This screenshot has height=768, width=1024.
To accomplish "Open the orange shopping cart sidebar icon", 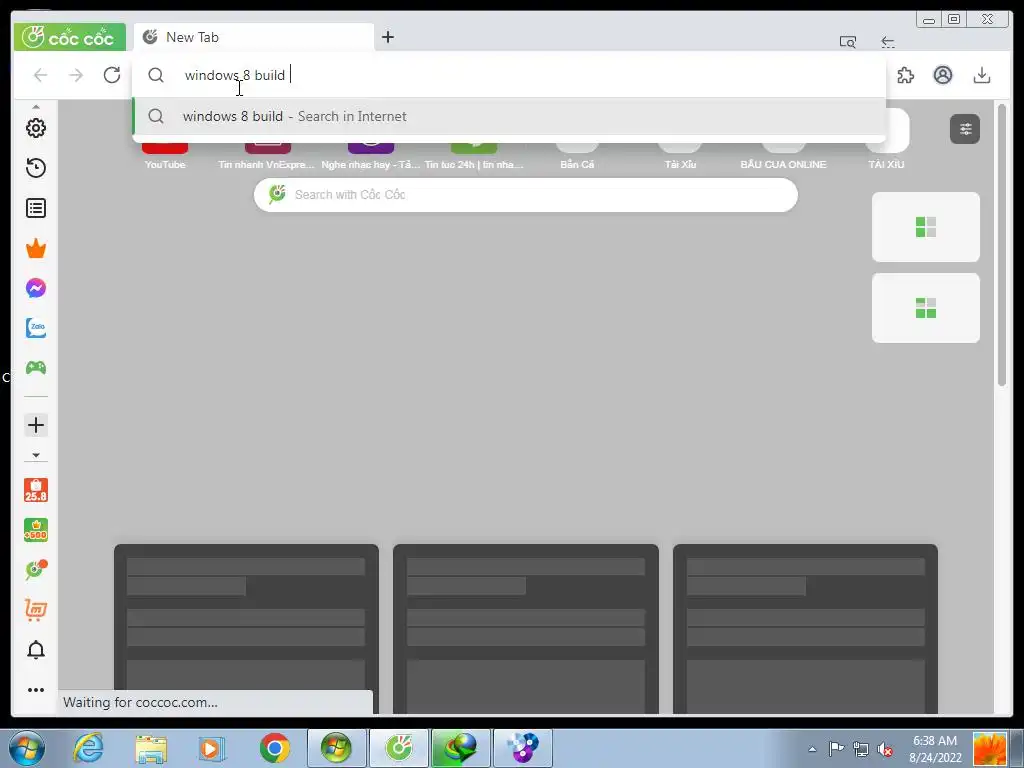I will tap(36, 609).
